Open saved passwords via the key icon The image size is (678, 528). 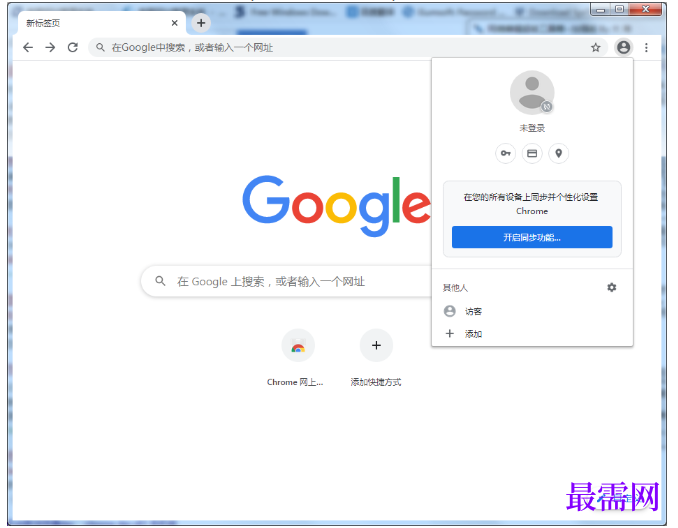tap(505, 154)
